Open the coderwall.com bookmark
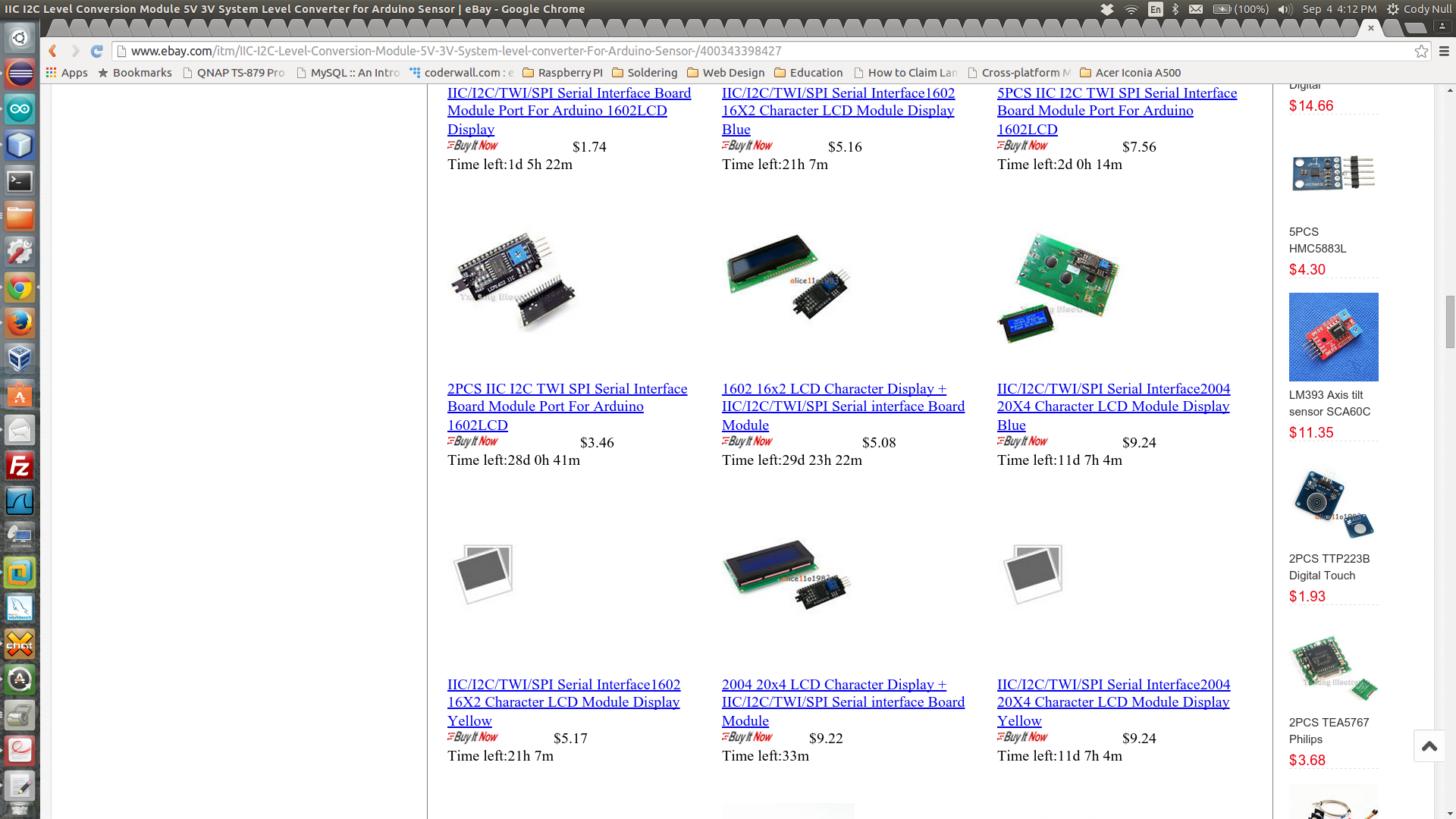1456x819 pixels. coord(462,73)
